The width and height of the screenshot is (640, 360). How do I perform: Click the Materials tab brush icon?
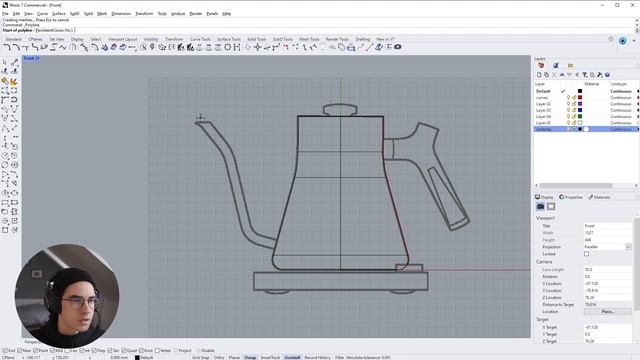[590, 197]
